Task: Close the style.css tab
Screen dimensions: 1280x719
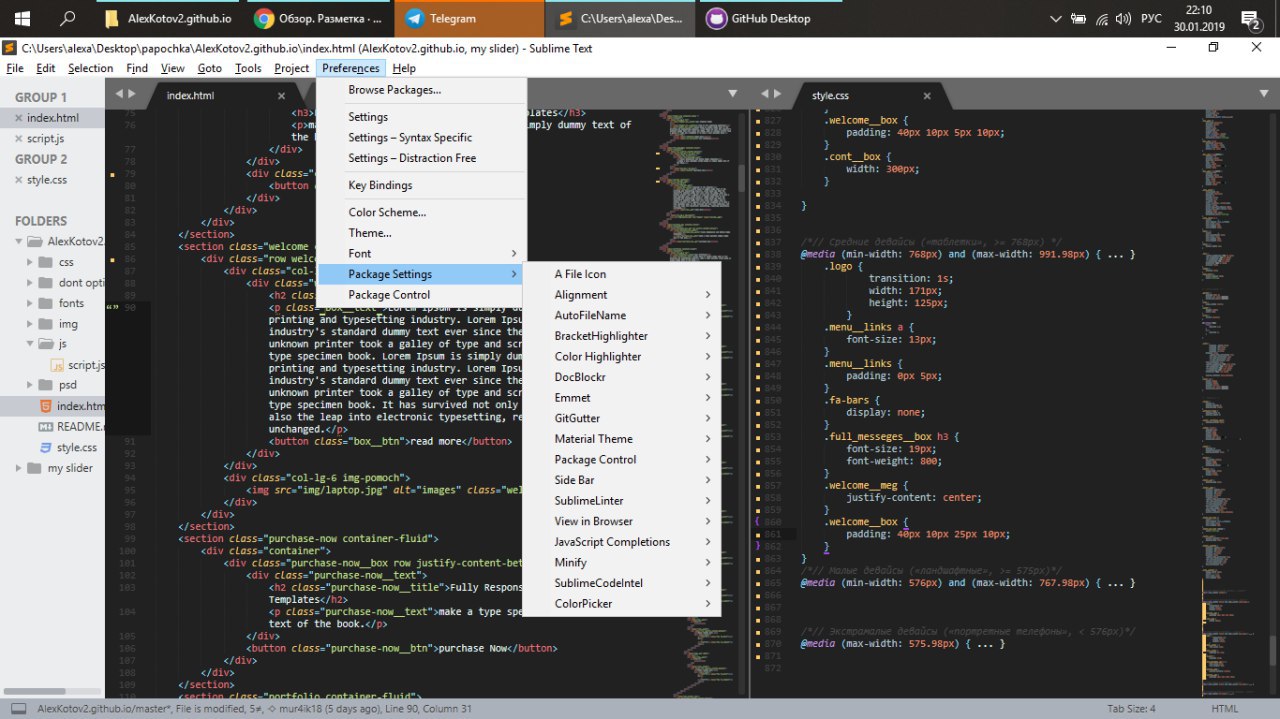Action: point(927,96)
